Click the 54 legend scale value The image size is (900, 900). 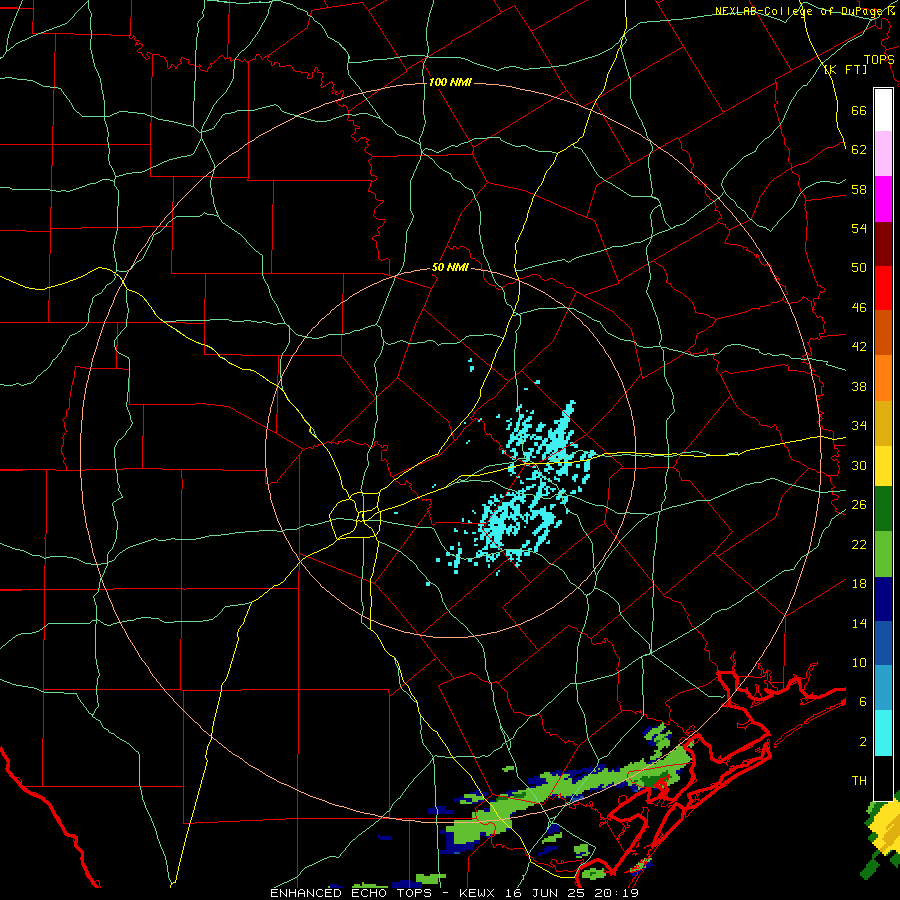(x=859, y=228)
